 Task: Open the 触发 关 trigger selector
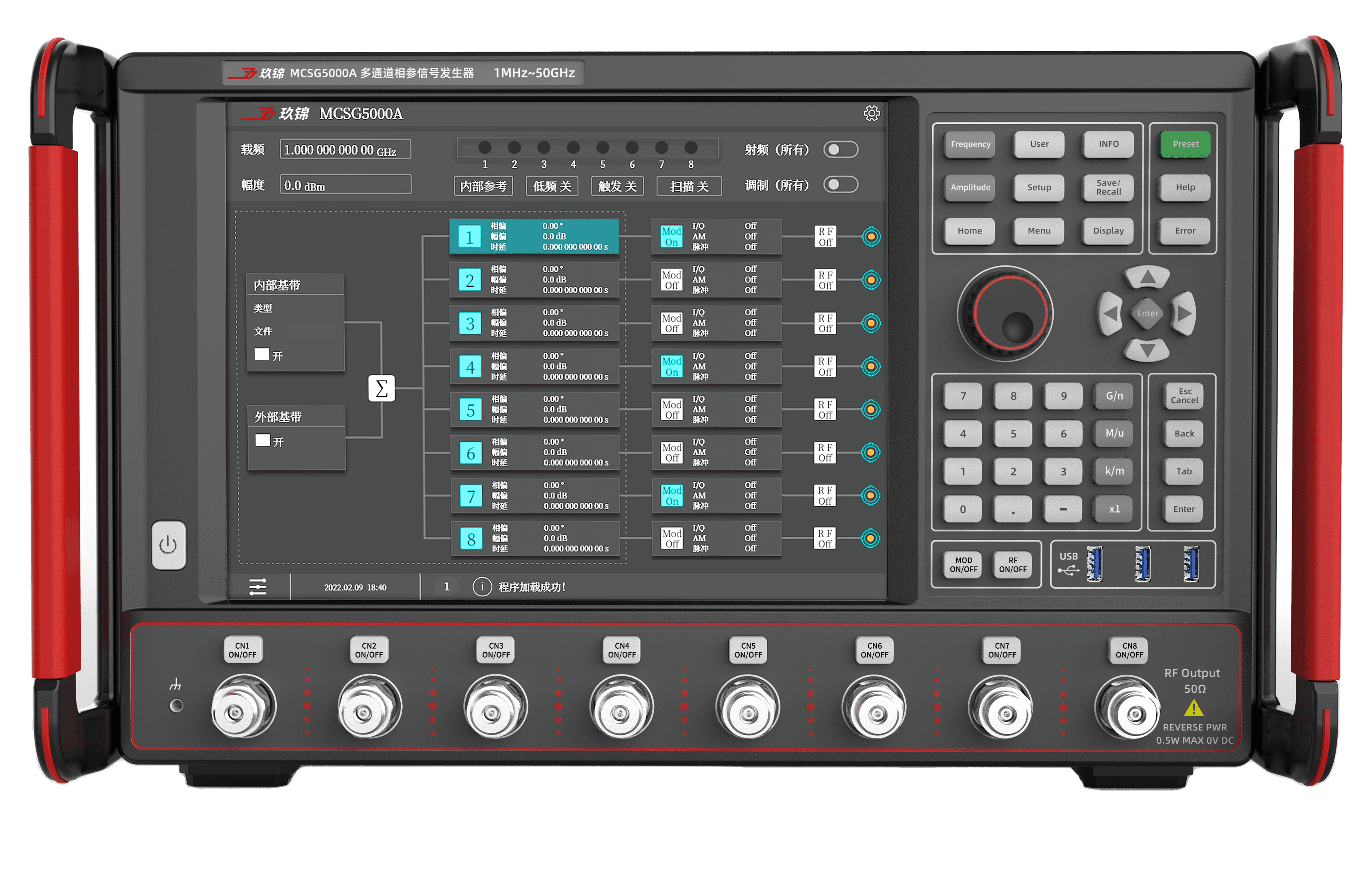tap(617, 186)
